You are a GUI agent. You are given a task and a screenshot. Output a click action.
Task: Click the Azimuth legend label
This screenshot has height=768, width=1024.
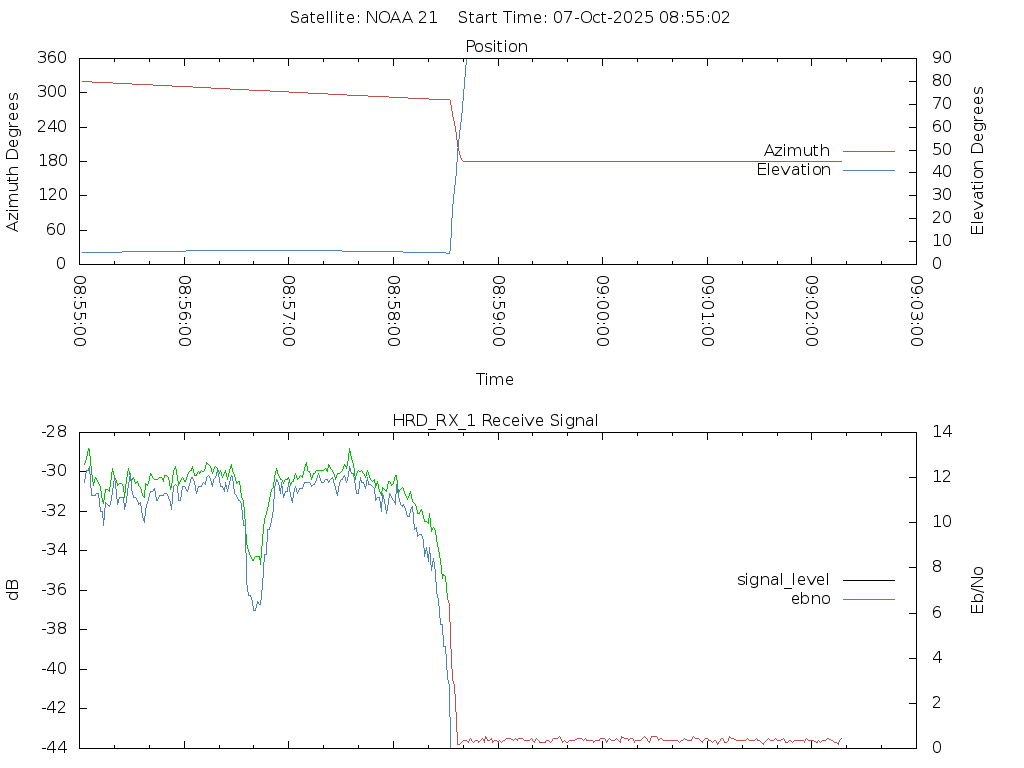click(x=796, y=151)
